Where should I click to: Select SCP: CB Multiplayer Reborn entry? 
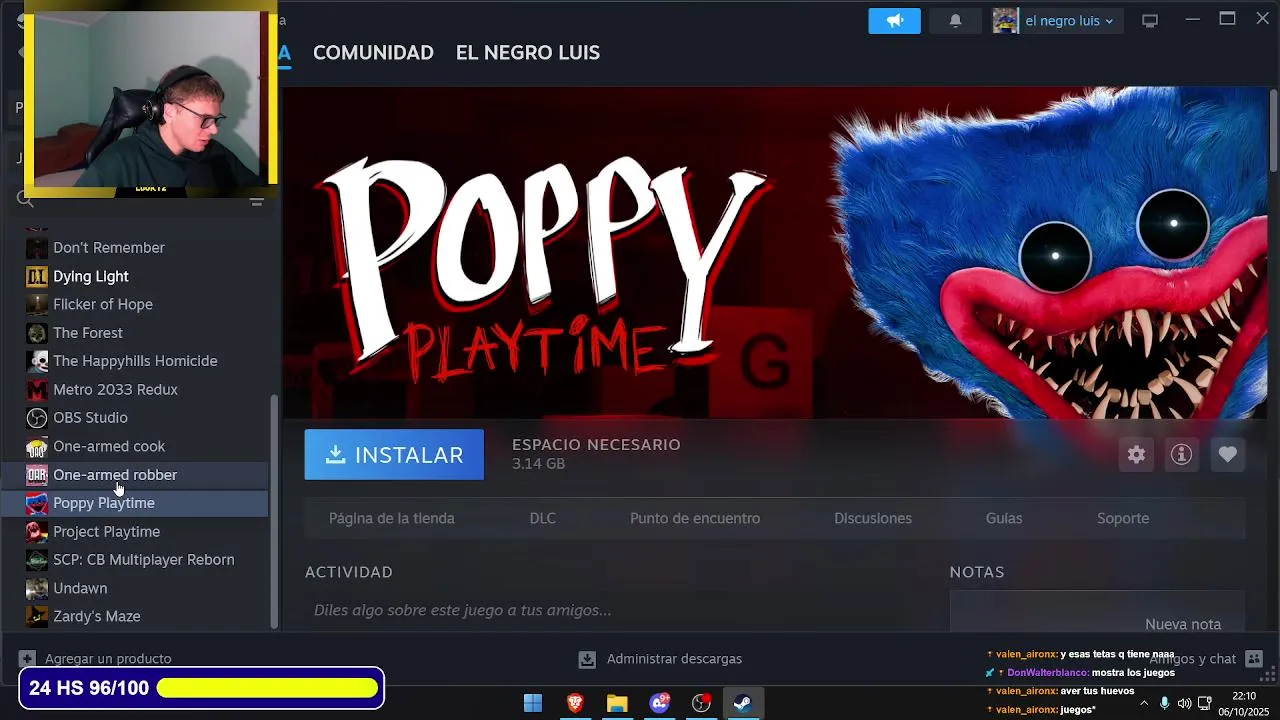coord(146,560)
